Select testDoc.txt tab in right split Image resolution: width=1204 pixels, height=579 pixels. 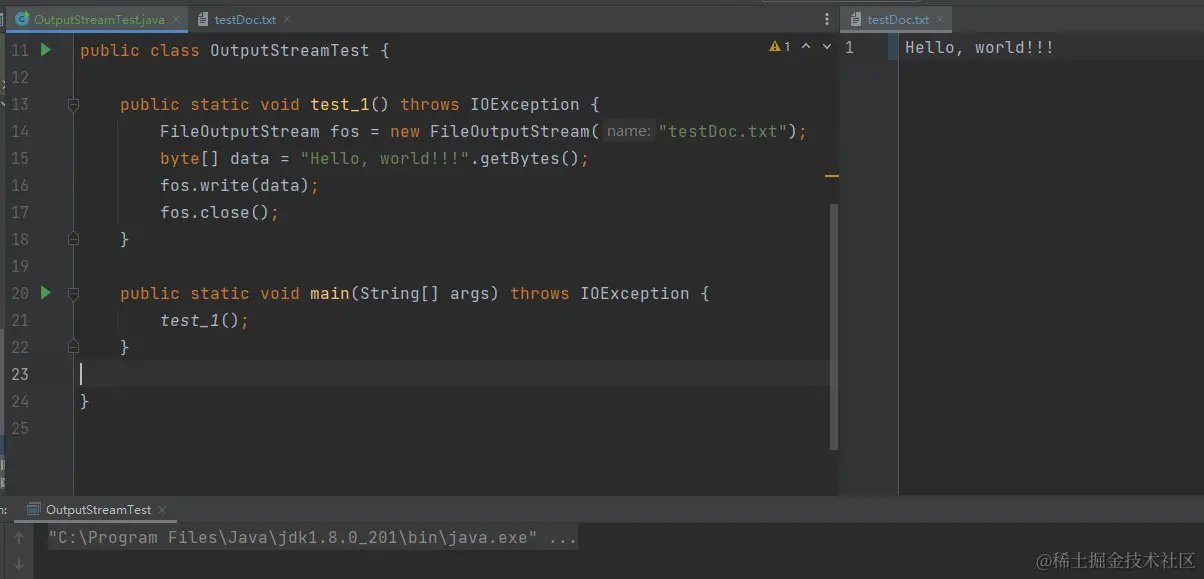tap(898, 19)
